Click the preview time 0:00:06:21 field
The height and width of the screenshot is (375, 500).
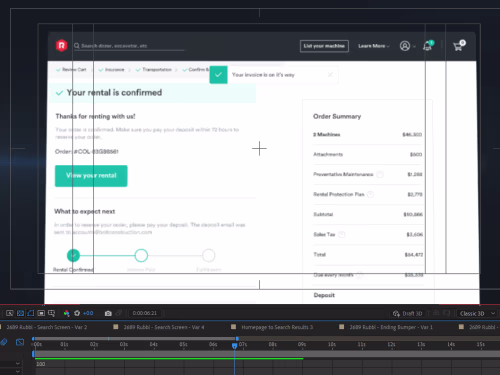145,313
